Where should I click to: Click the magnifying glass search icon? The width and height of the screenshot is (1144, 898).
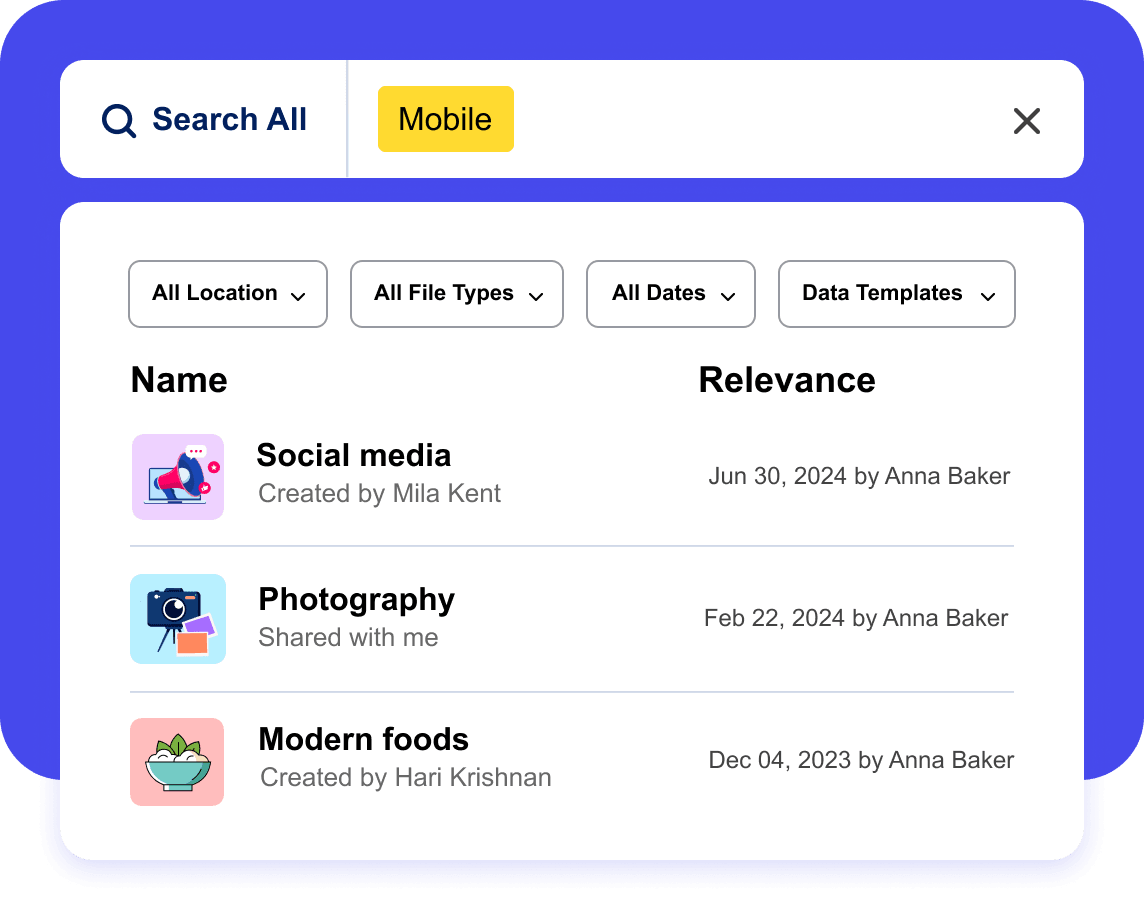click(x=118, y=119)
